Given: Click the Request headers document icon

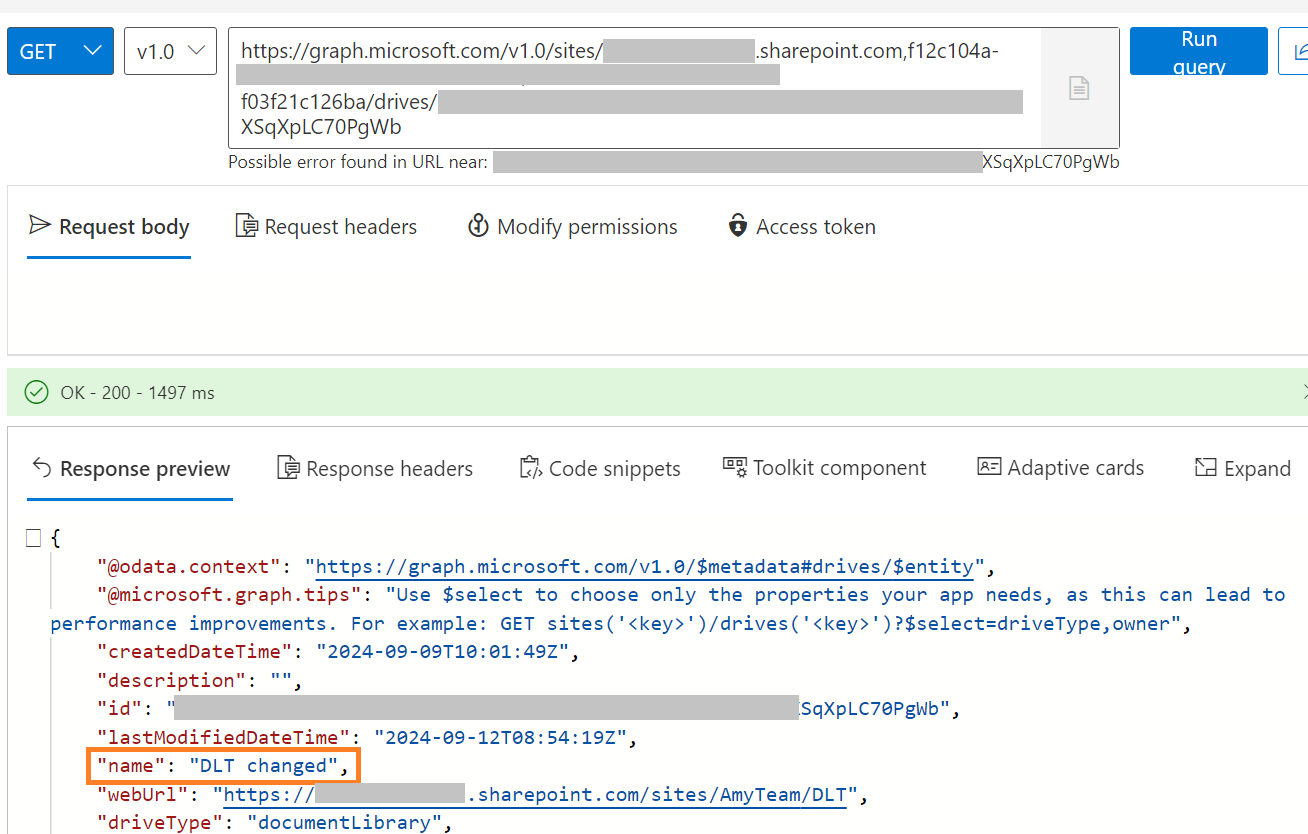Looking at the screenshot, I should click(246, 226).
